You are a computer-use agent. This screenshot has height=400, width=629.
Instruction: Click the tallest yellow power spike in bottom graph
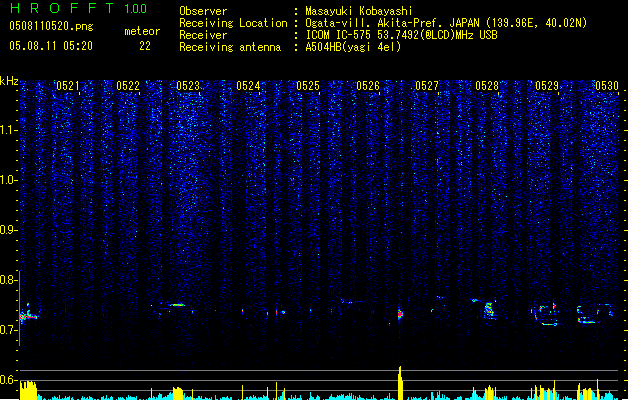pyautogui.click(x=400, y=383)
